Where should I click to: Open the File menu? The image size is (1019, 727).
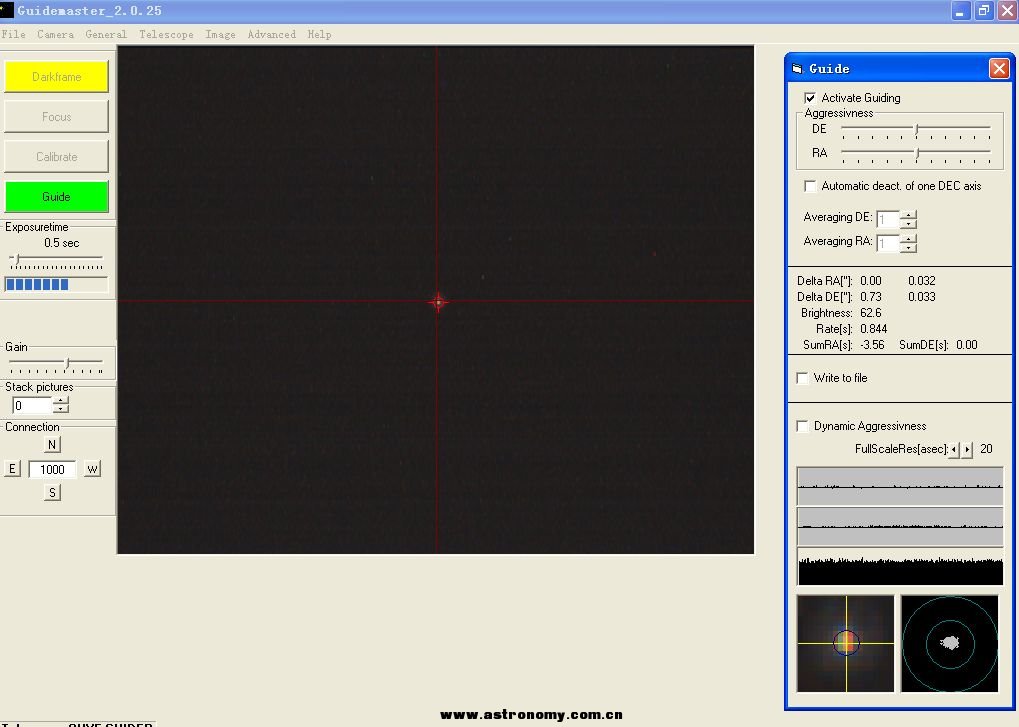click(14, 34)
